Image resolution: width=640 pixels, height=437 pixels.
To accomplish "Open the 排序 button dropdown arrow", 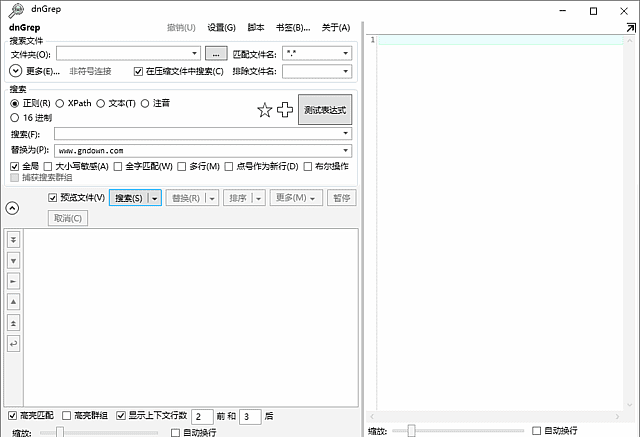I will (x=259, y=198).
